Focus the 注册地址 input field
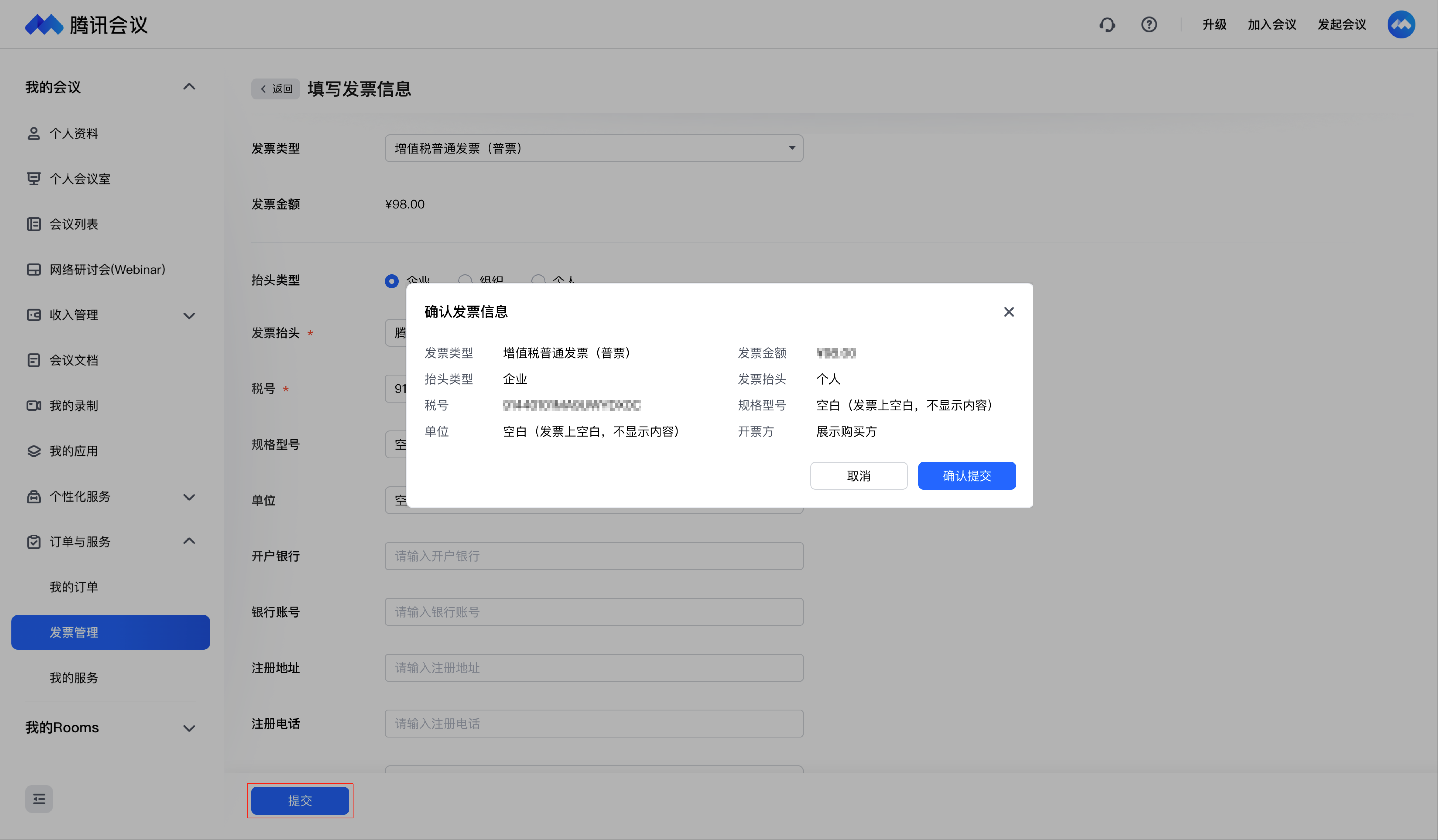 point(594,668)
